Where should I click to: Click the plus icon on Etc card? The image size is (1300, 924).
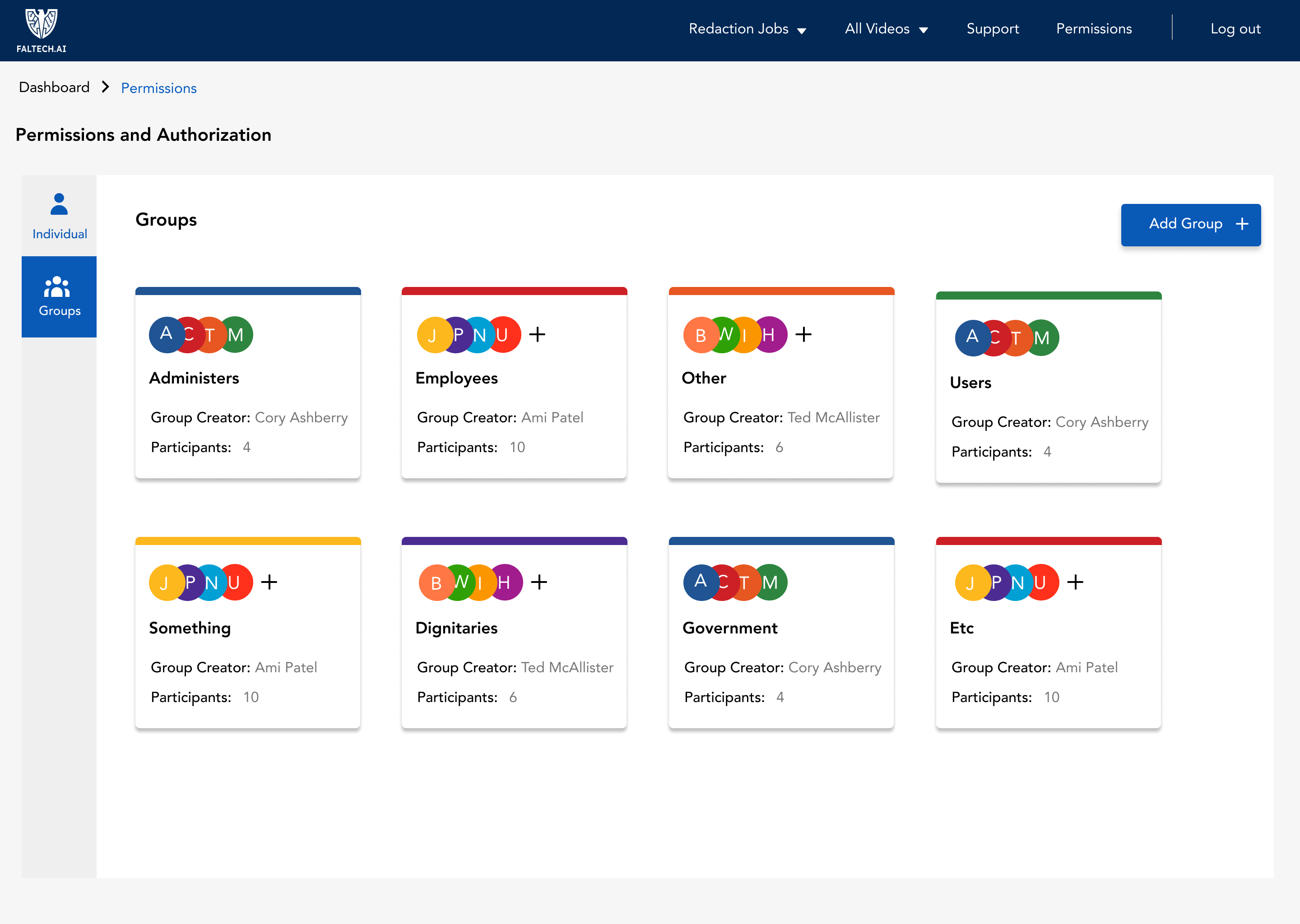(x=1075, y=582)
